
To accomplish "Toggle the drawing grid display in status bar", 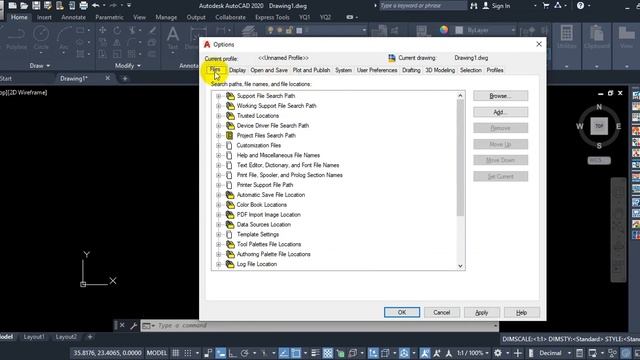I will tap(176, 353).
